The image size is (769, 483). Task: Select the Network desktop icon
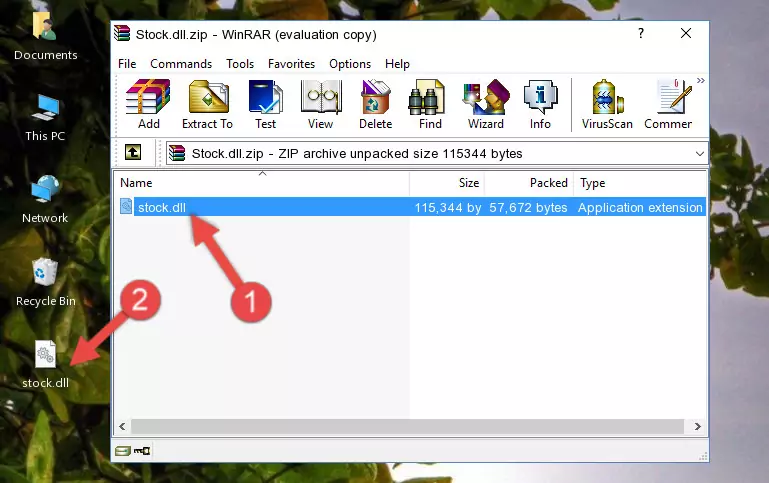pyautogui.click(x=45, y=200)
